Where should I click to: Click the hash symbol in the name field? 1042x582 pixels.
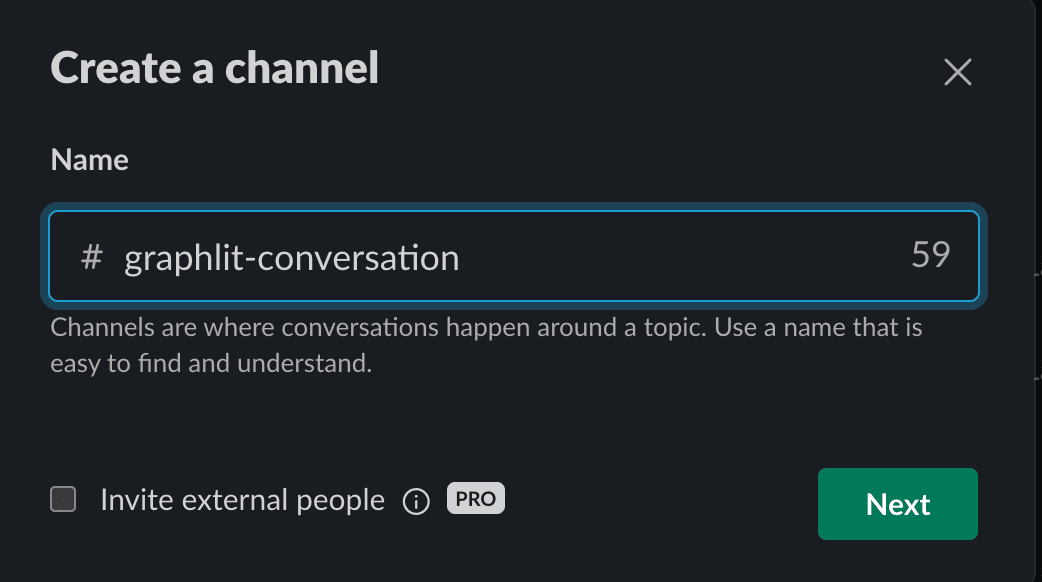(x=91, y=257)
